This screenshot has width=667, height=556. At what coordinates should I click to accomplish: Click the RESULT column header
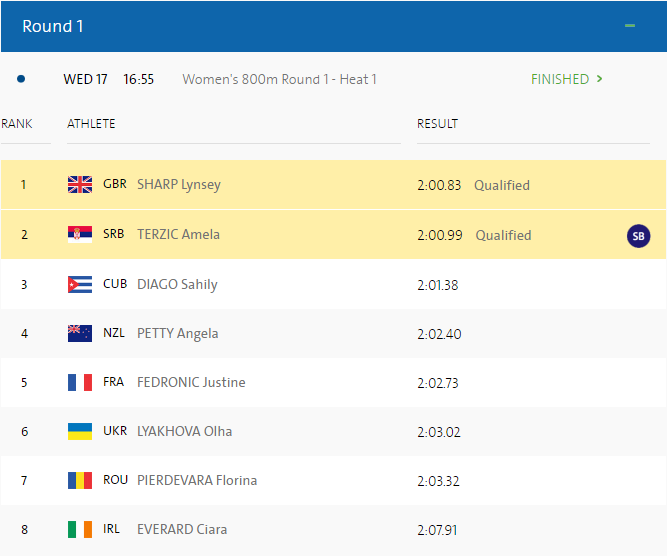point(437,124)
